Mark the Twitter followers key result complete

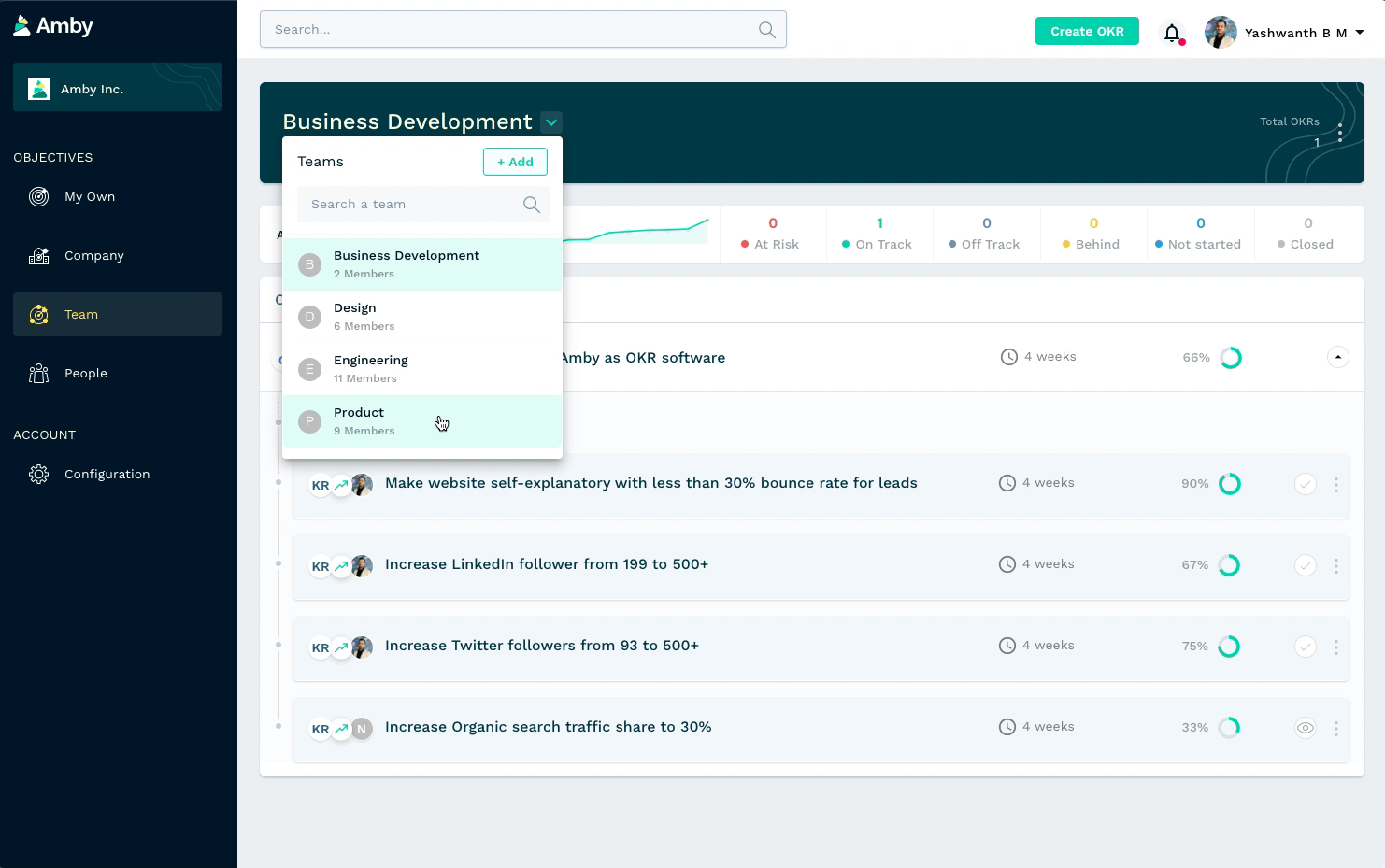(x=1306, y=647)
